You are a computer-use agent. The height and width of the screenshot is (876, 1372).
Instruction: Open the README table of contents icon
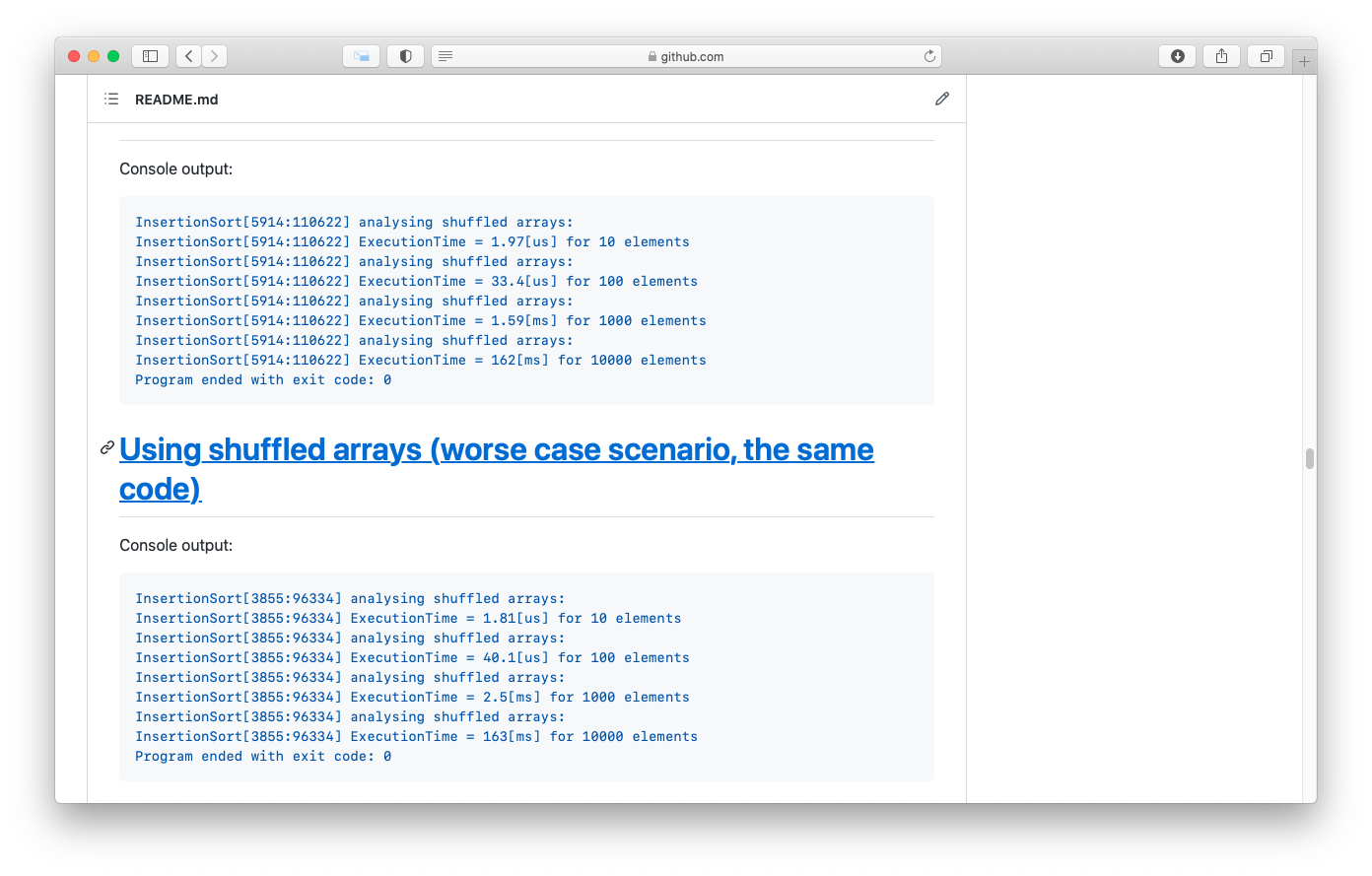110,99
